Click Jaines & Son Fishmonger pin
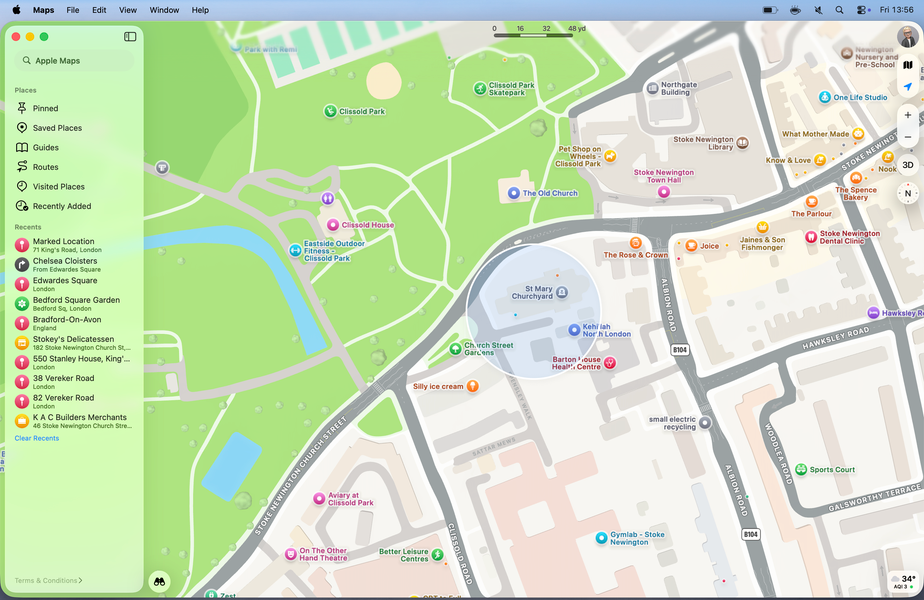The height and width of the screenshot is (600, 924). [x=763, y=227]
